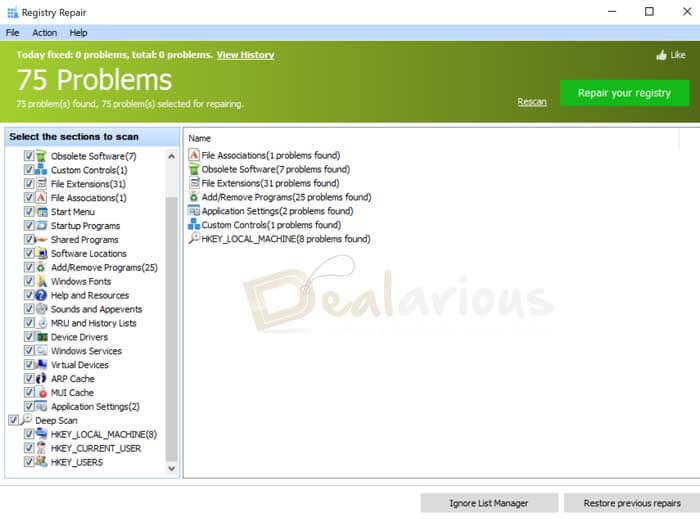Viewport: 700px width, 519px height.
Task: Click the HKEY_LOCAL_MACHINE icon in sidebar
Action: click(41, 434)
